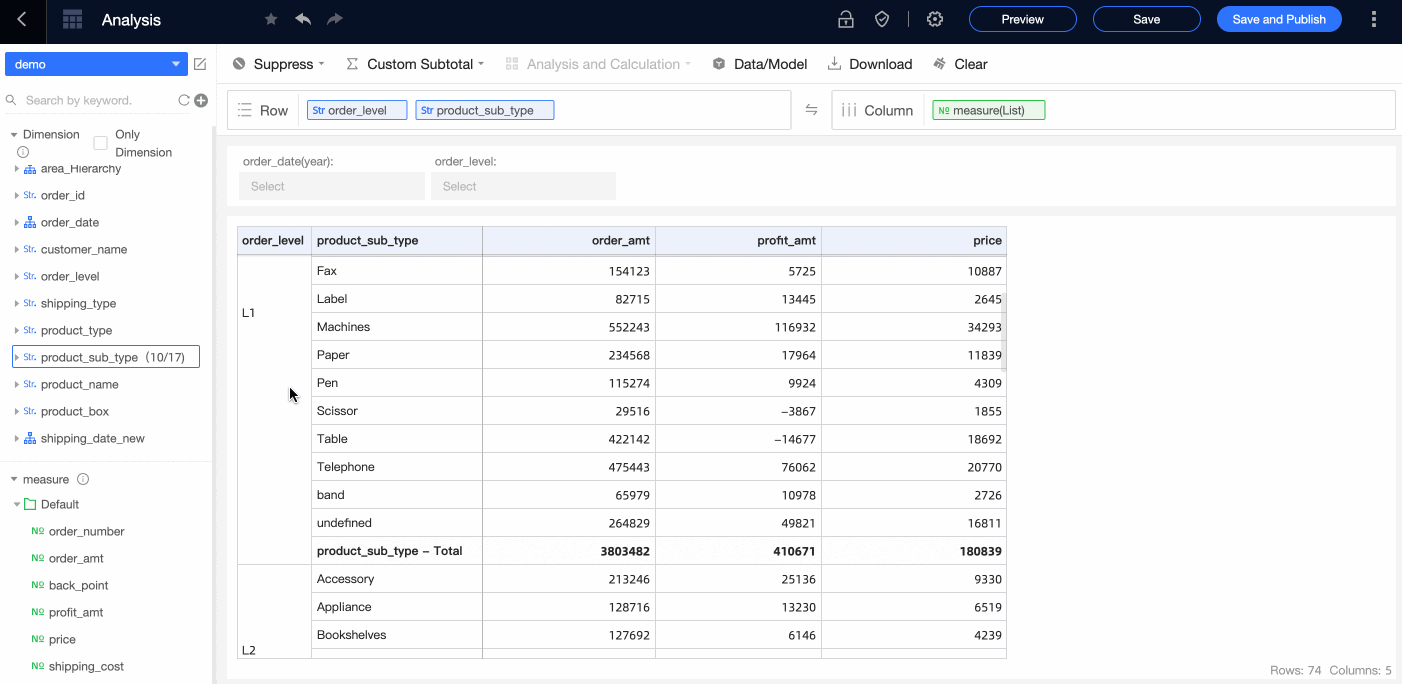Open the Suppress menu

[x=279, y=64]
